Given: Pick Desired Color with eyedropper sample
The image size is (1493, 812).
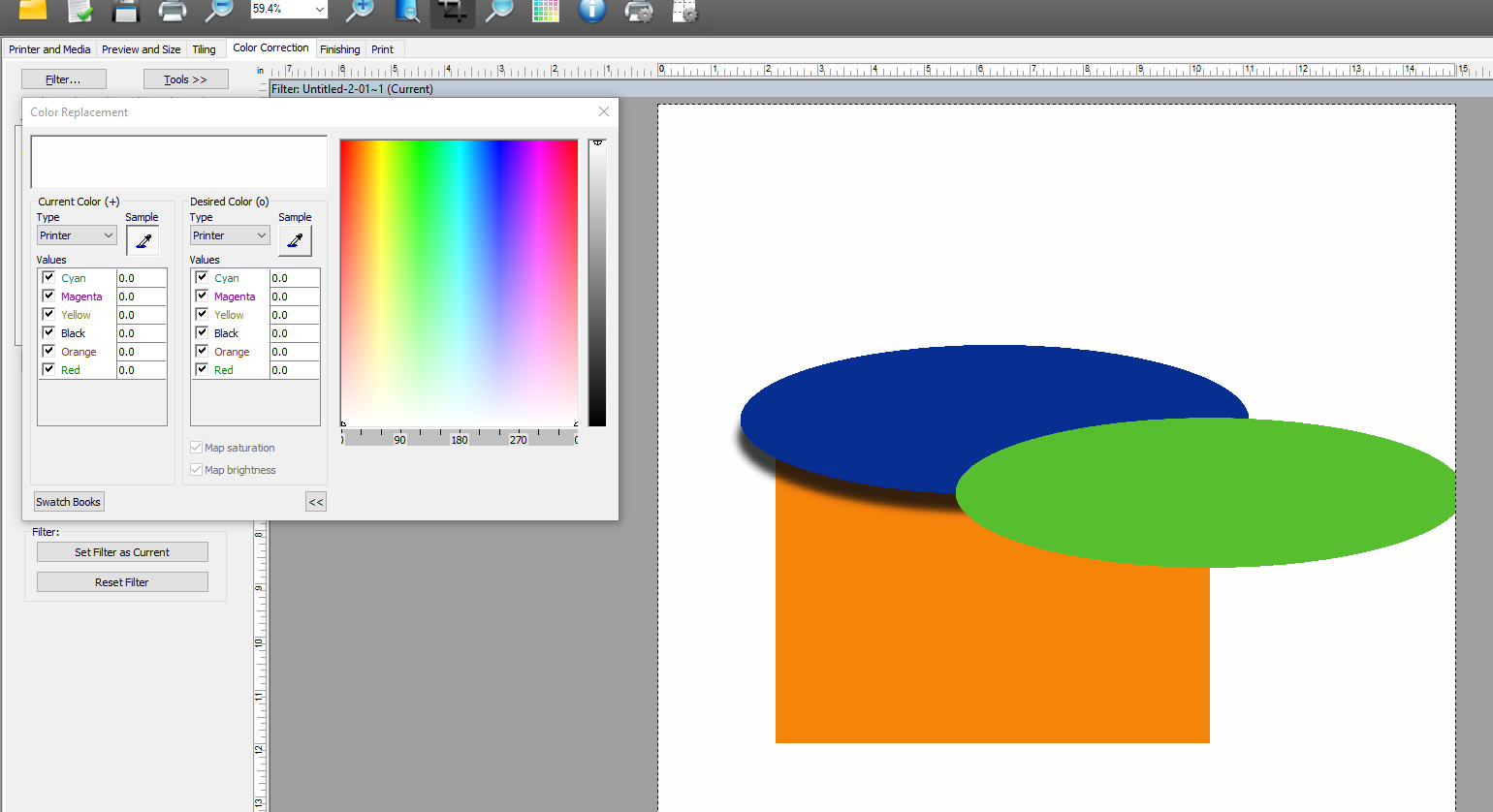Looking at the screenshot, I should click(x=295, y=240).
